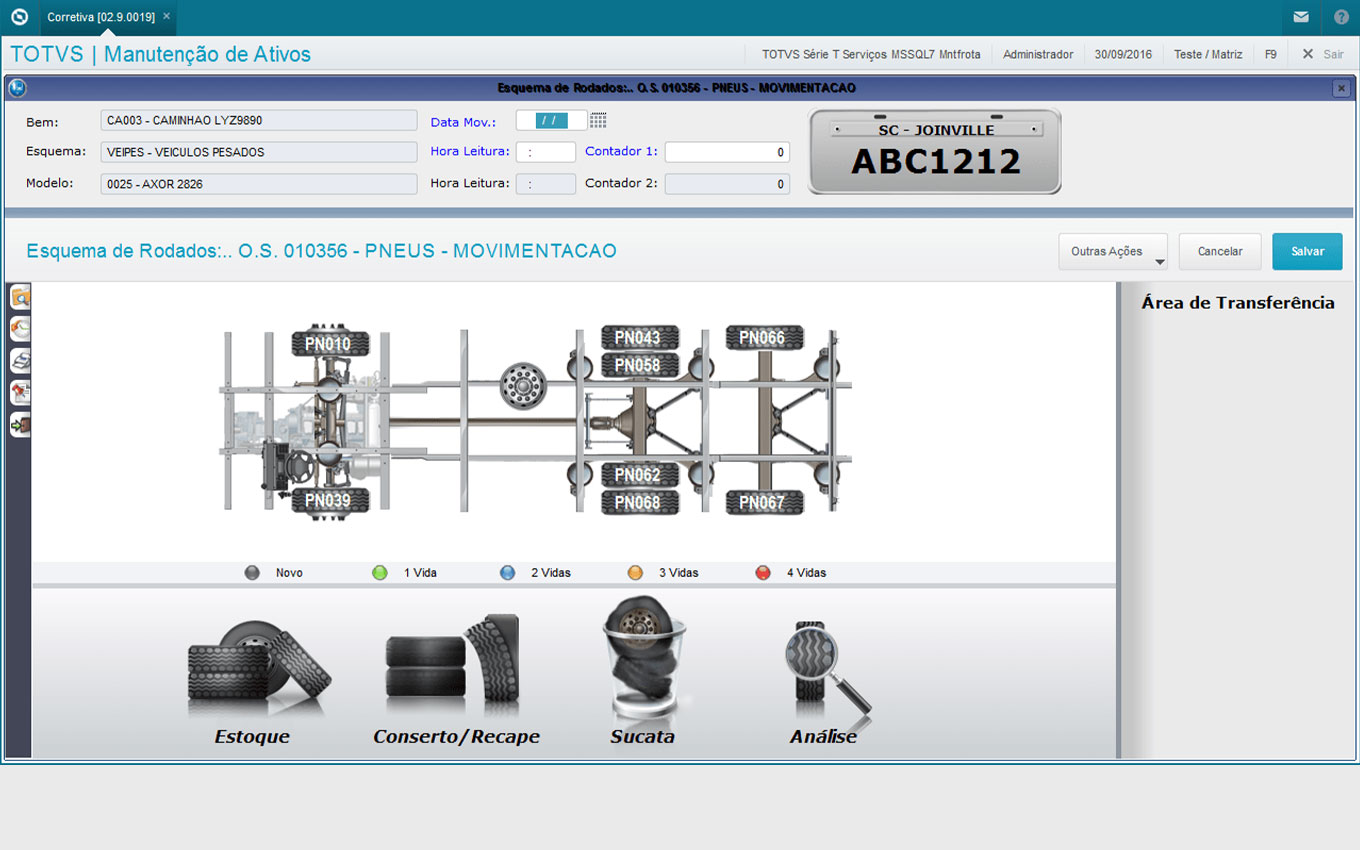Viewport: 1360px width, 850px height.
Task: Switch to the Corretiva [02.9.0019] tab
Action: point(98,17)
